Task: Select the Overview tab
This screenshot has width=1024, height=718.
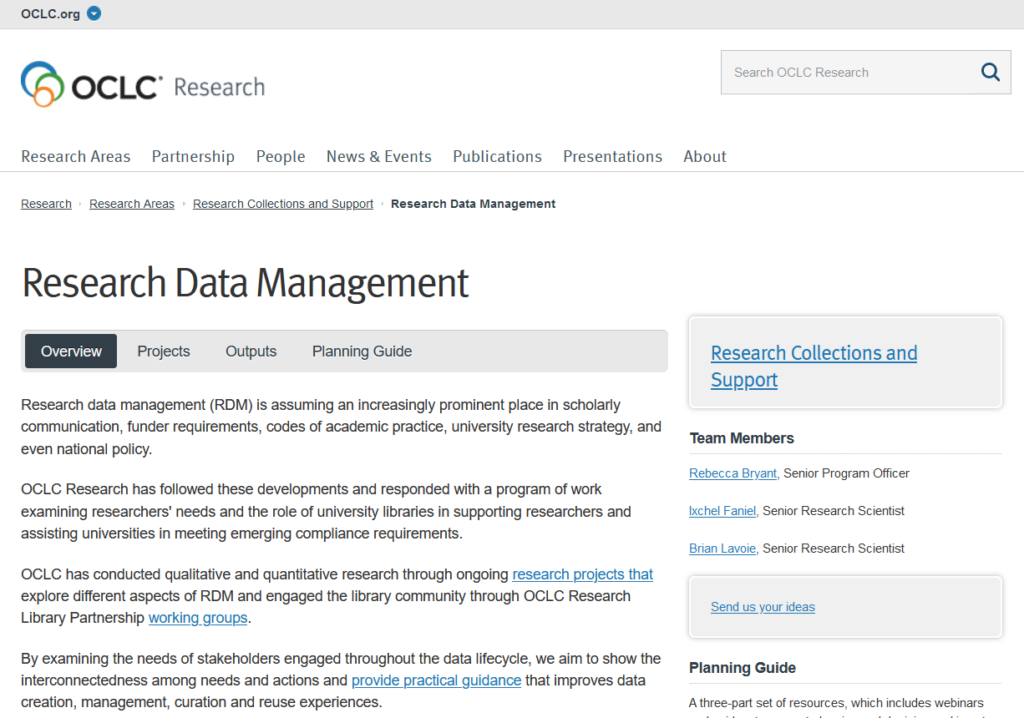Action: [71, 351]
